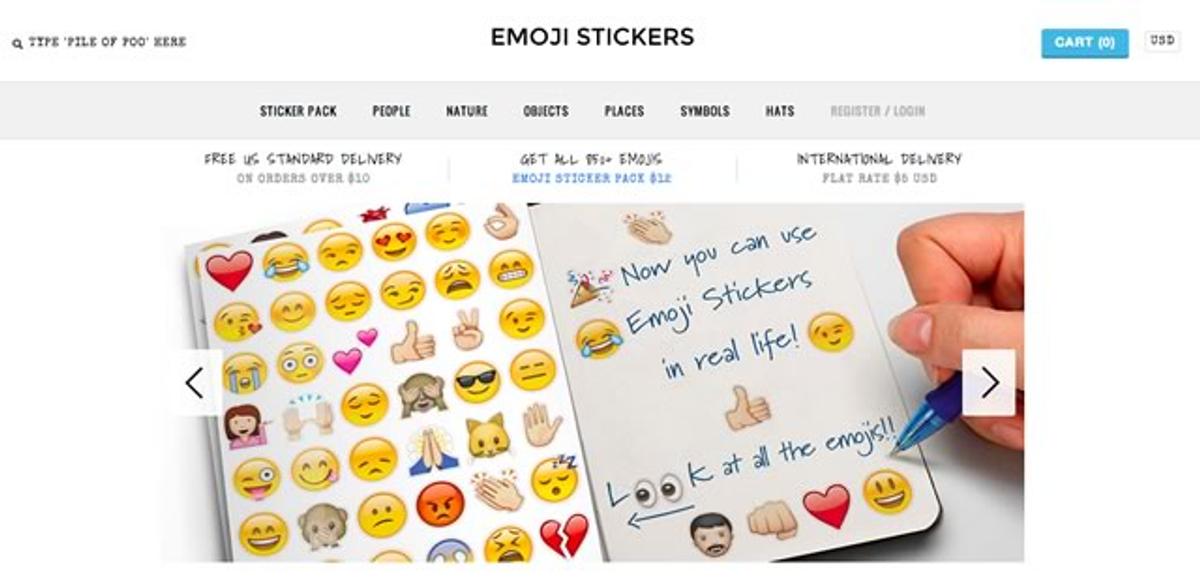The width and height of the screenshot is (1200, 578).
Task: Go to the Nature category
Action: pyautogui.click(x=467, y=111)
